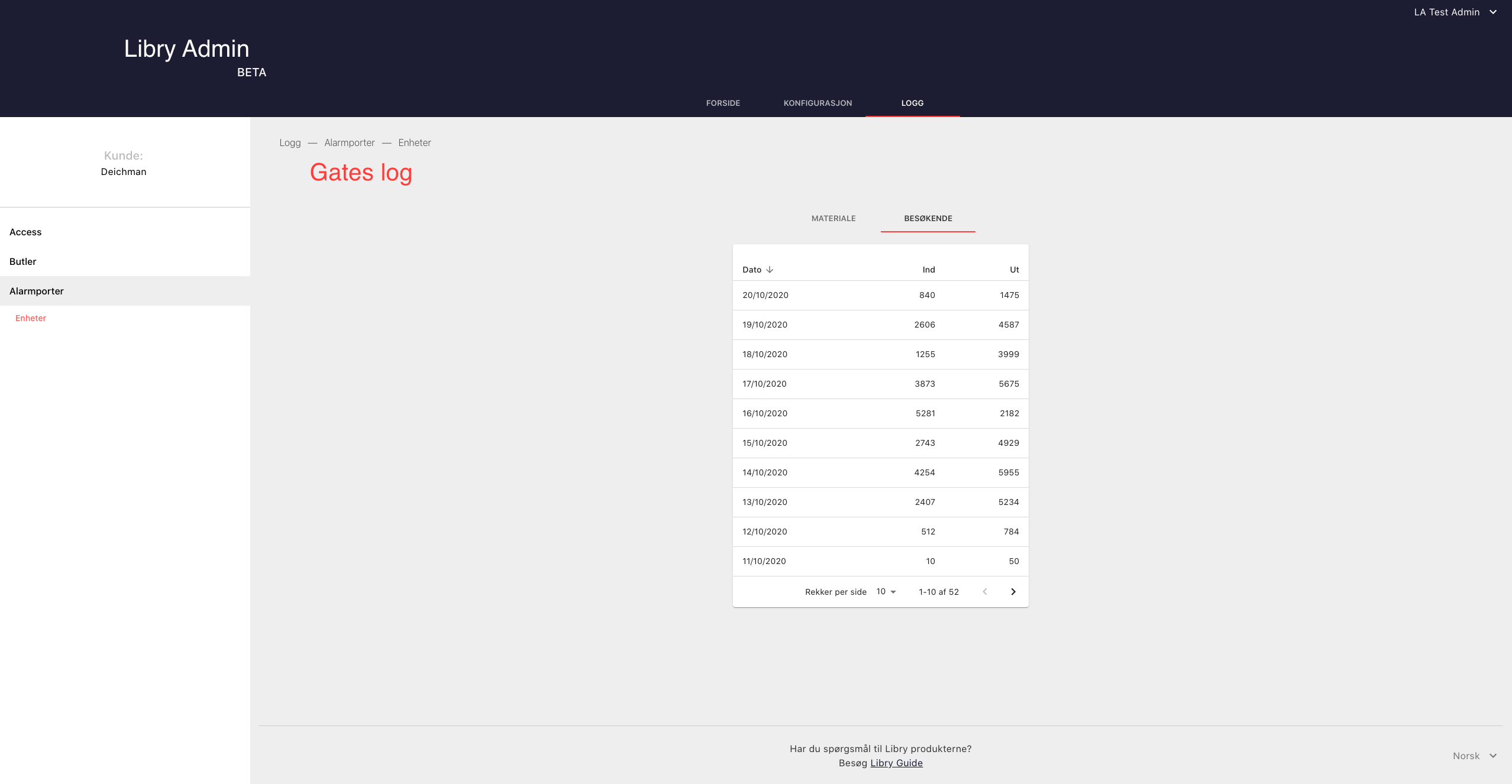Open the Konfigurasjon navigation tab
This screenshot has width=1512, height=784.
[818, 103]
